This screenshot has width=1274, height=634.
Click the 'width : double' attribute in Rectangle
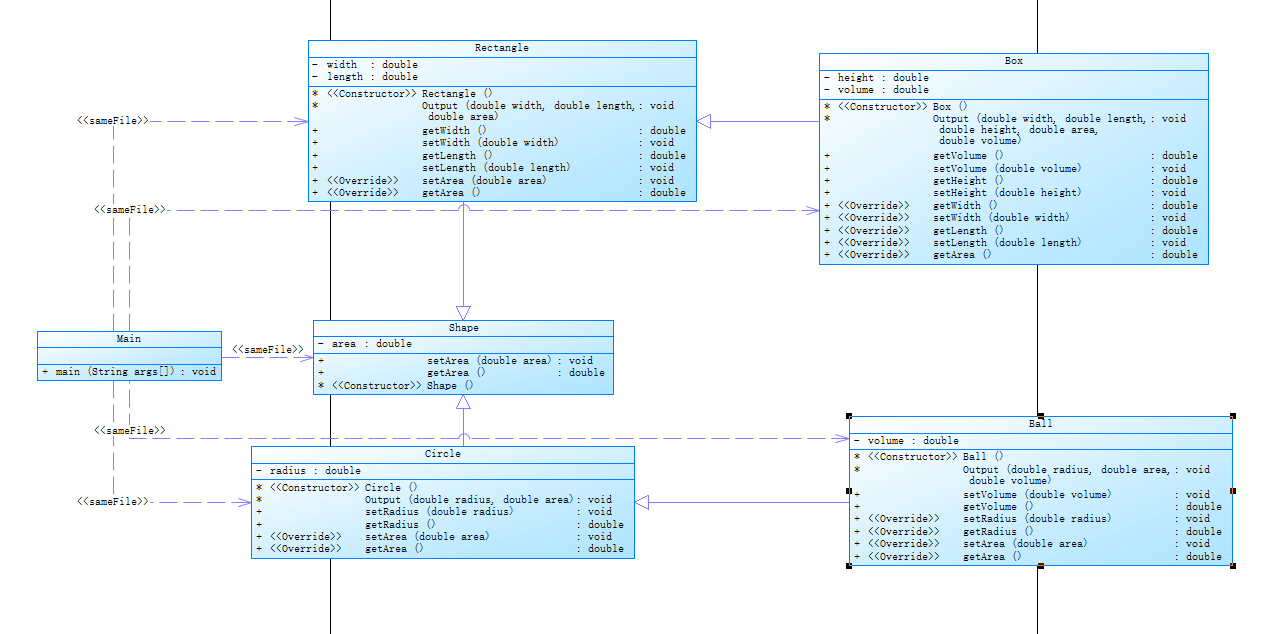365,65
